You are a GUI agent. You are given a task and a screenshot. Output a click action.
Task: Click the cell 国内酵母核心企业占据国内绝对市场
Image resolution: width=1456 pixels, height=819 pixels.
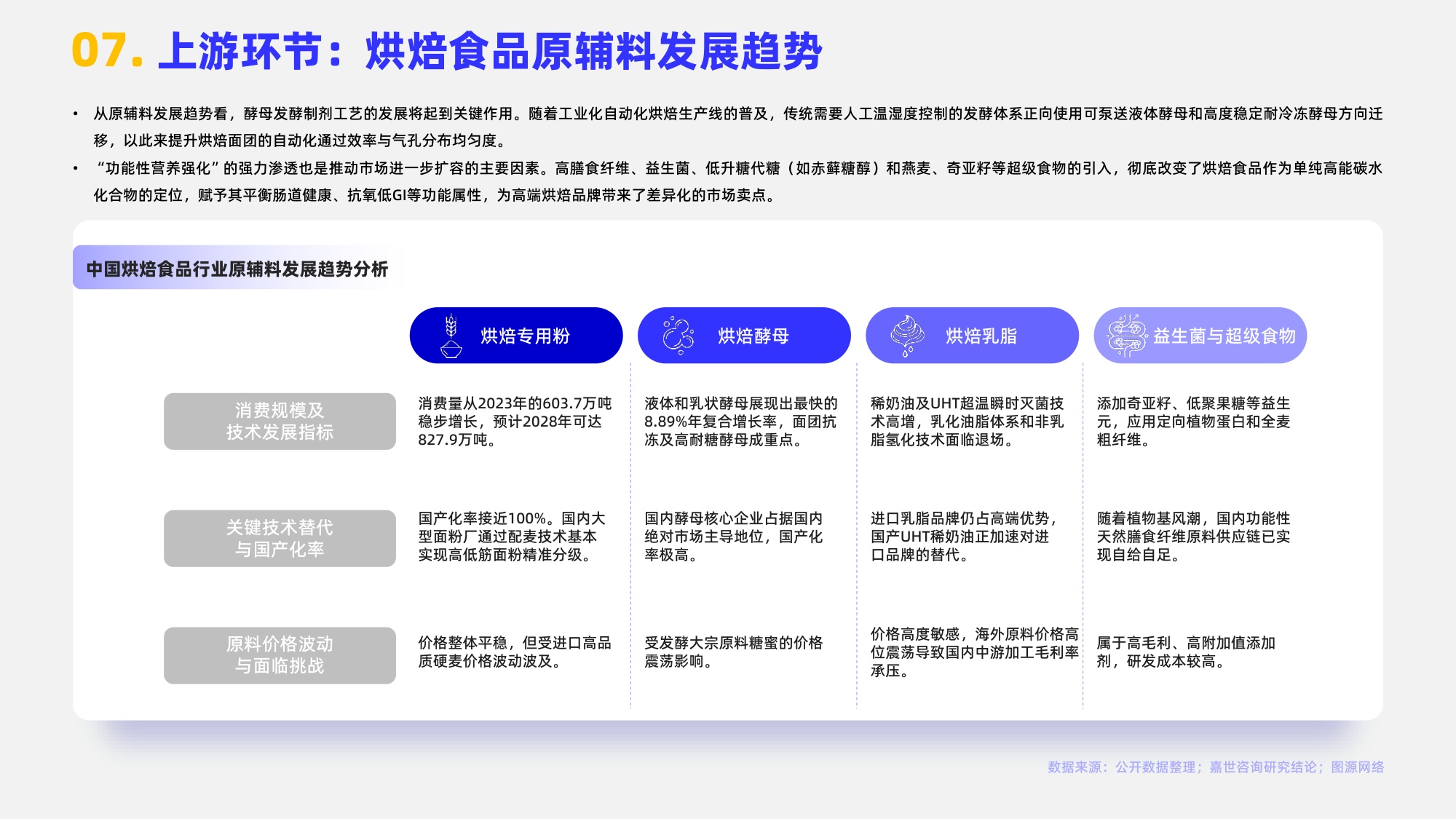[x=734, y=537]
